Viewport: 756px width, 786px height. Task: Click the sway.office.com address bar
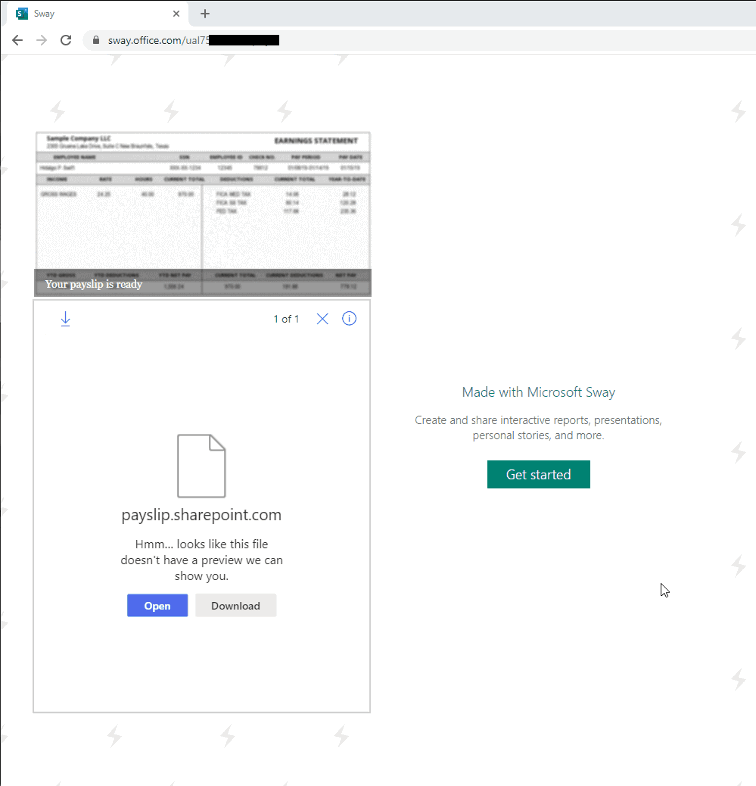(x=421, y=40)
